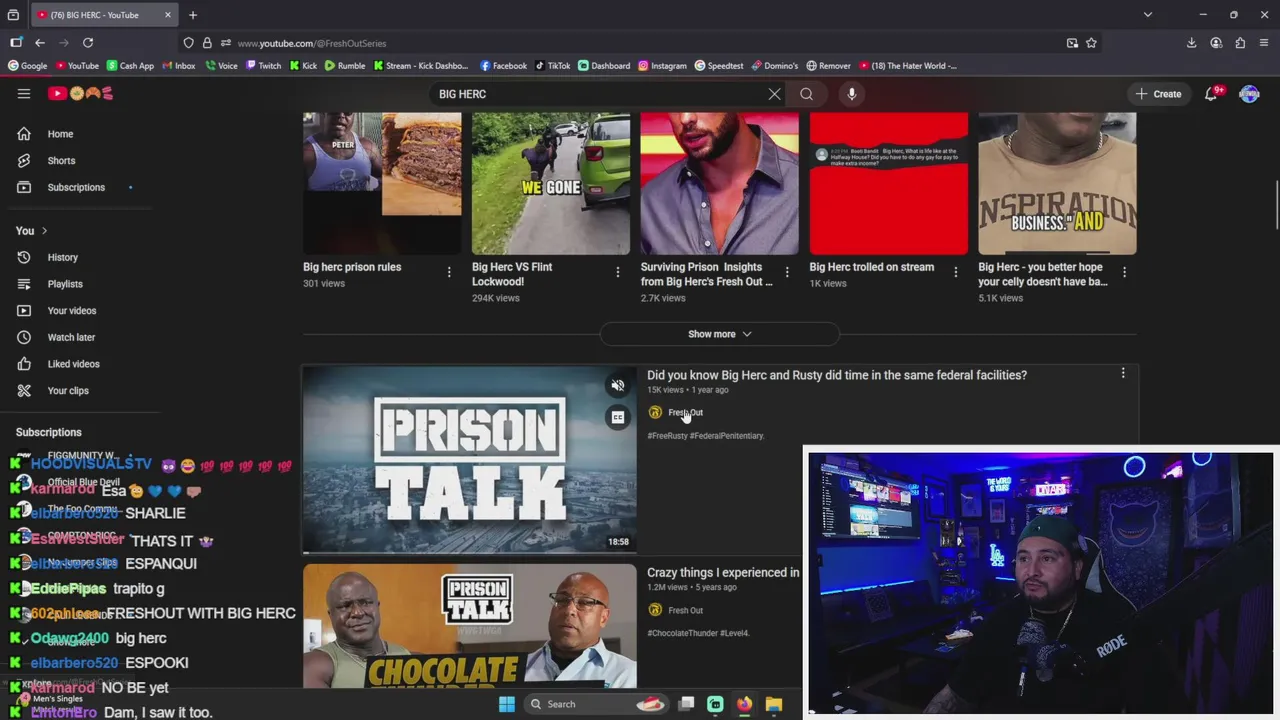Open a new browser tab
The width and height of the screenshot is (1280, 720).
point(193,15)
